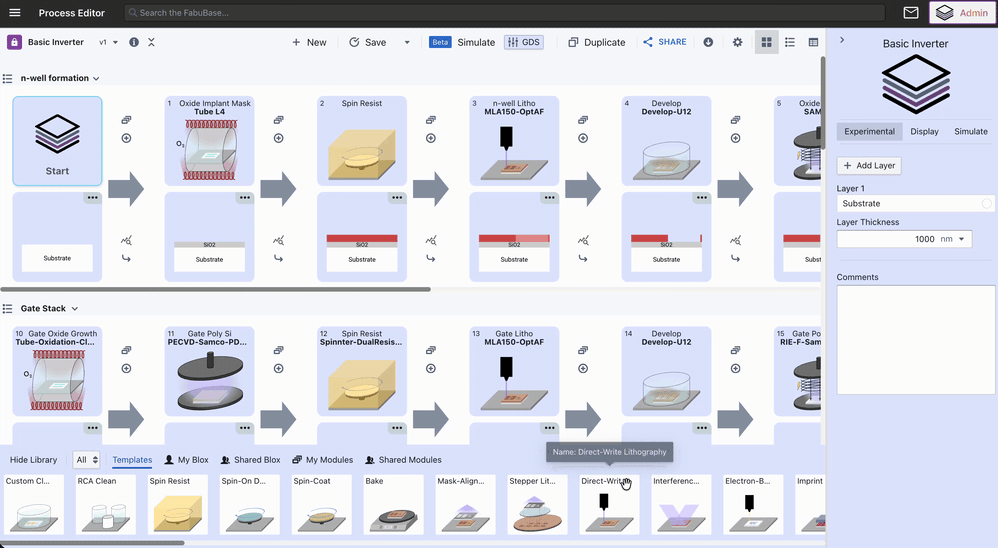Select Direct-Write Lithography template thumbnail
This screenshot has height=548, width=998.
[609, 503]
